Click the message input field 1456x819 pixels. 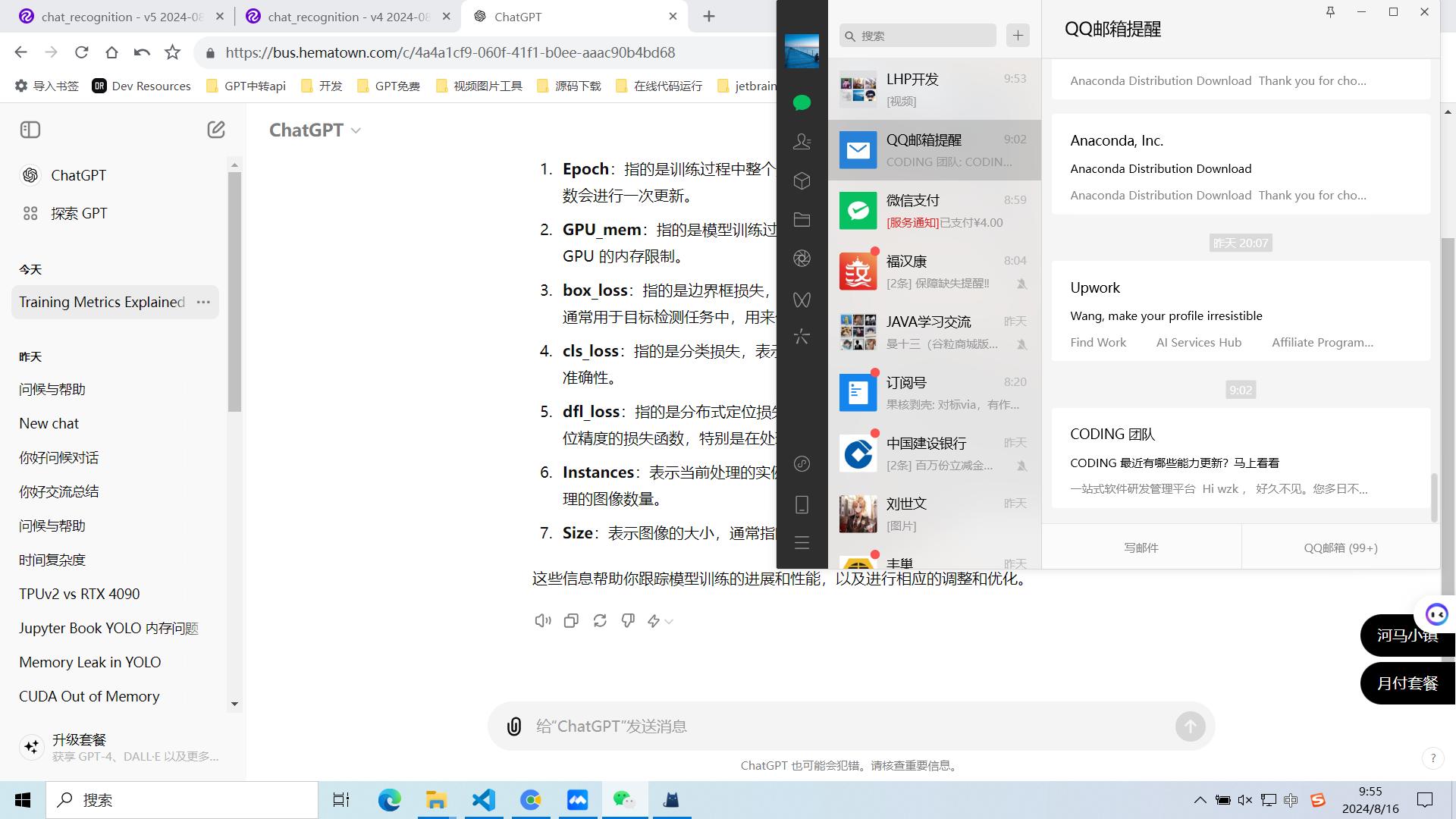point(849,726)
